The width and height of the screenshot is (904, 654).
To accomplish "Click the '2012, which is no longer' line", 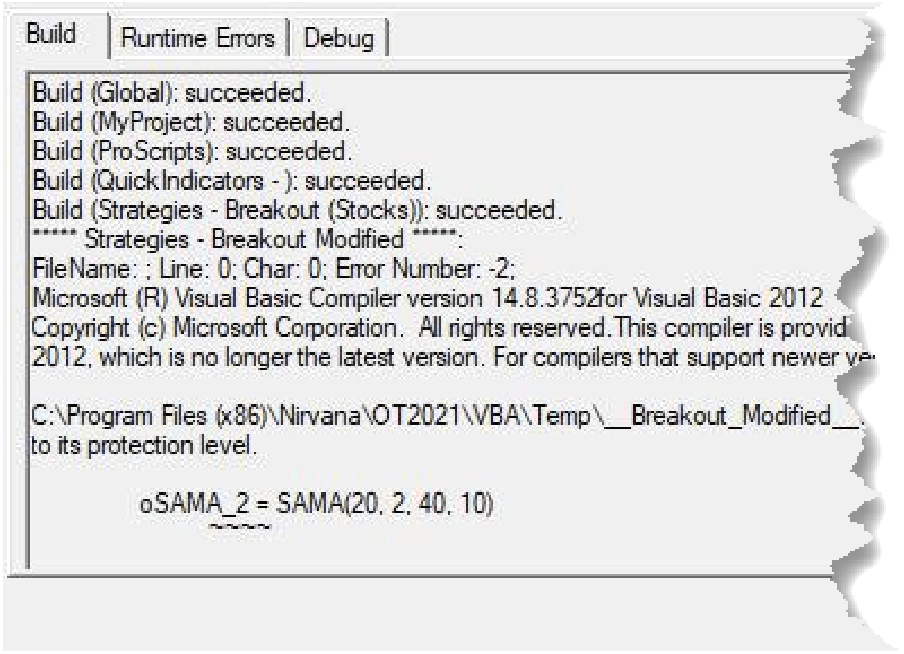I will click(x=453, y=358).
